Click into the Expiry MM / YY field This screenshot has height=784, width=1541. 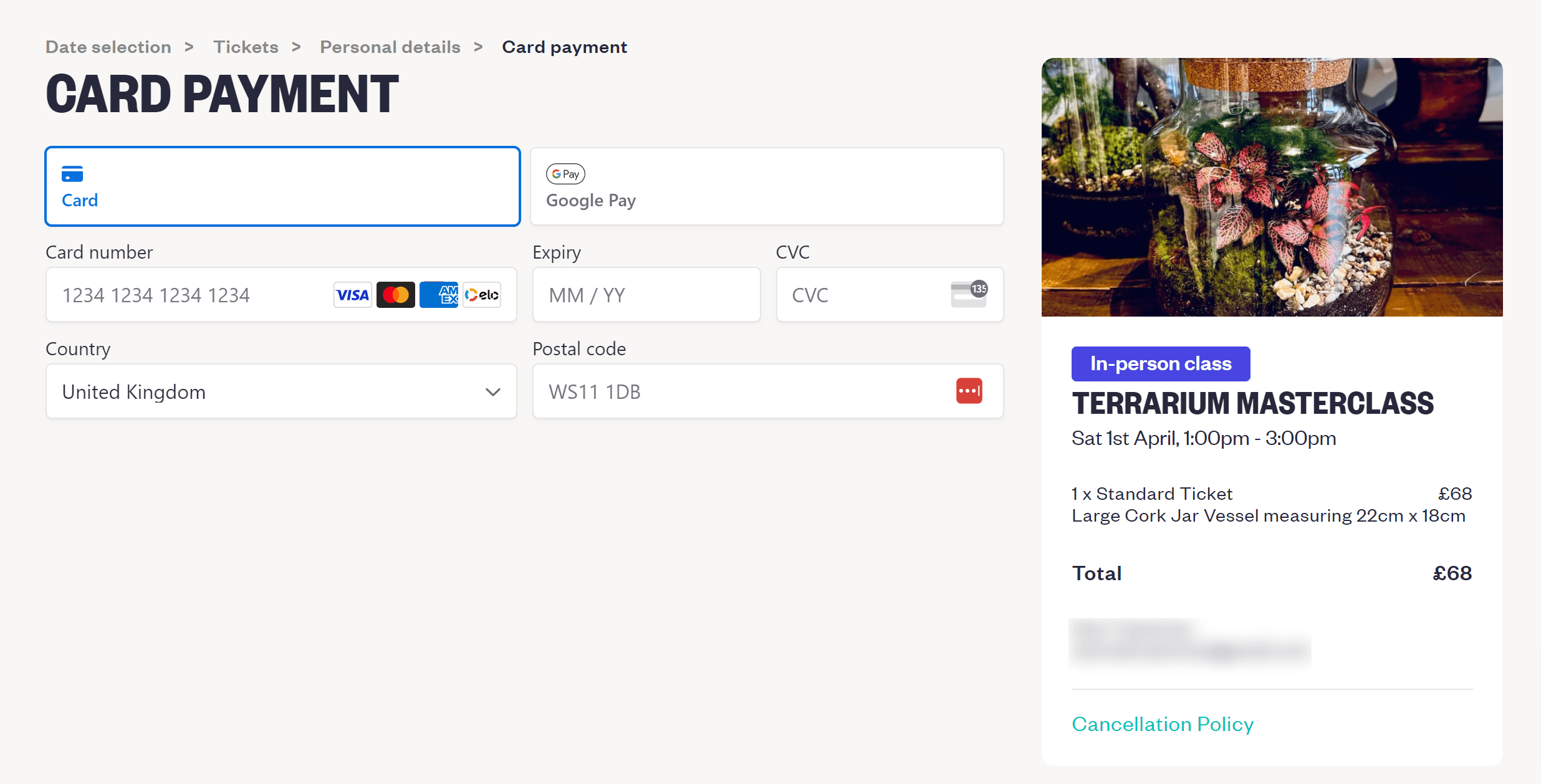(646, 295)
